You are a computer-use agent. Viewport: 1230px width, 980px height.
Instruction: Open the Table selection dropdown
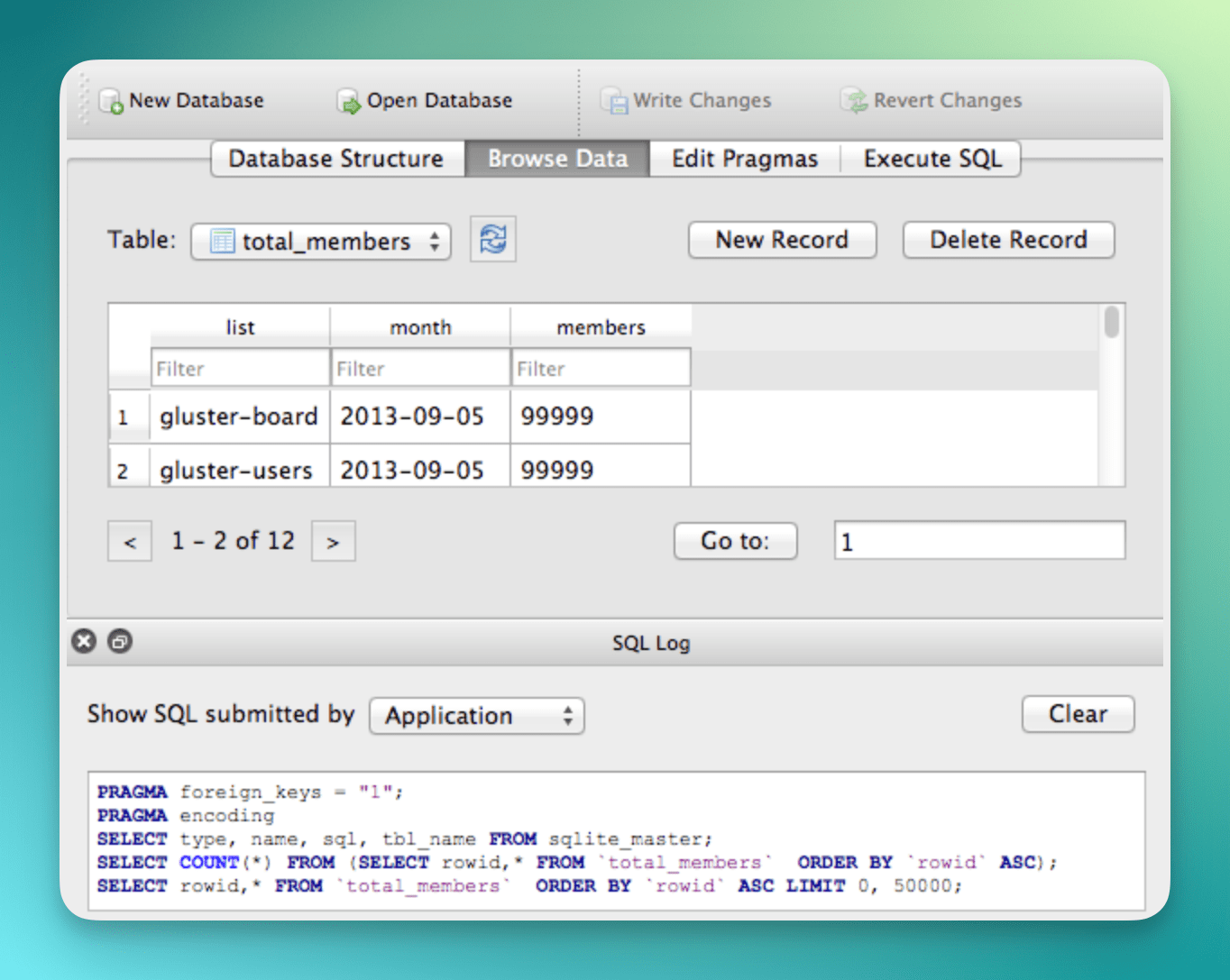pos(320,241)
